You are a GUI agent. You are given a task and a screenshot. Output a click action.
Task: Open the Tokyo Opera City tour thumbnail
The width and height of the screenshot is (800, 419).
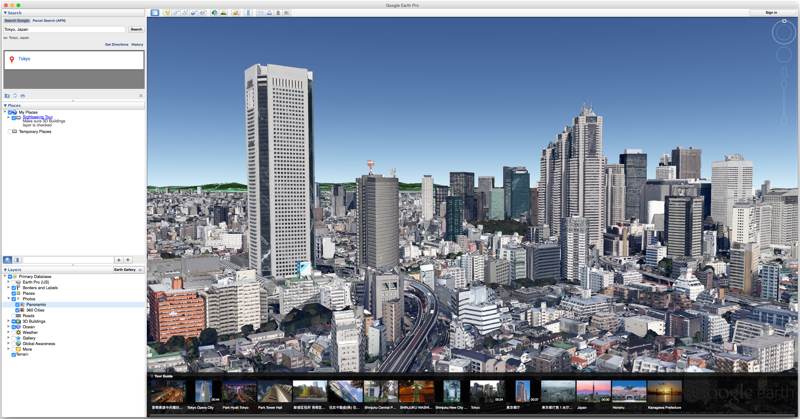pos(204,392)
